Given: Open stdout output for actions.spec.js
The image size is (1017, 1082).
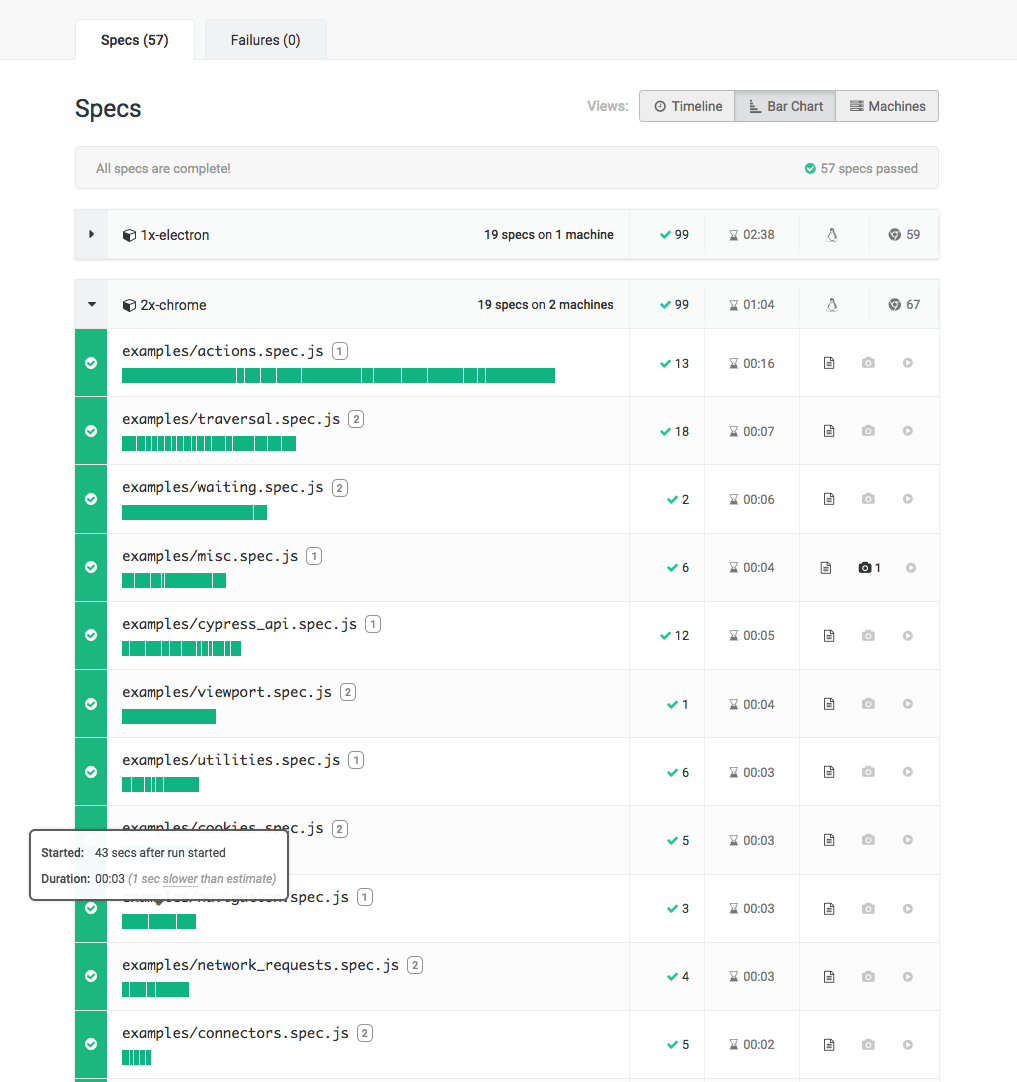Looking at the screenshot, I should 828,363.
